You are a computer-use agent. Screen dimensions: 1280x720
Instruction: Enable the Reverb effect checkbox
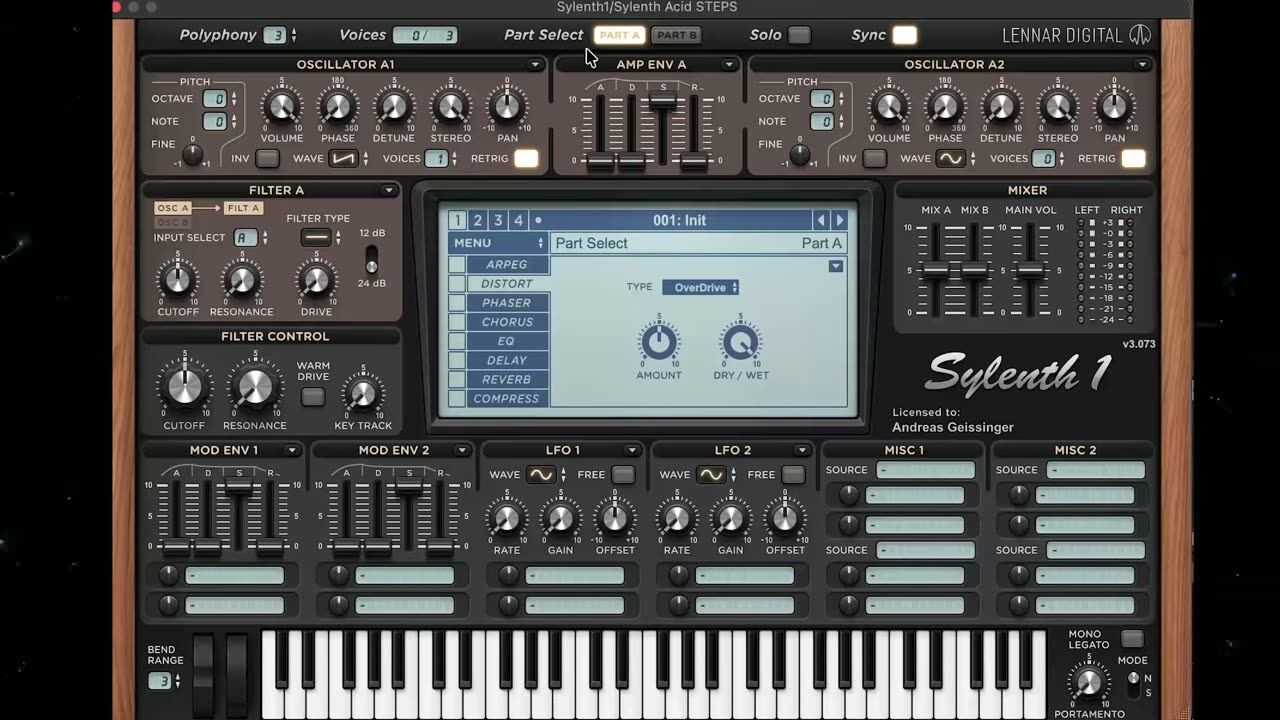pos(457,380)
